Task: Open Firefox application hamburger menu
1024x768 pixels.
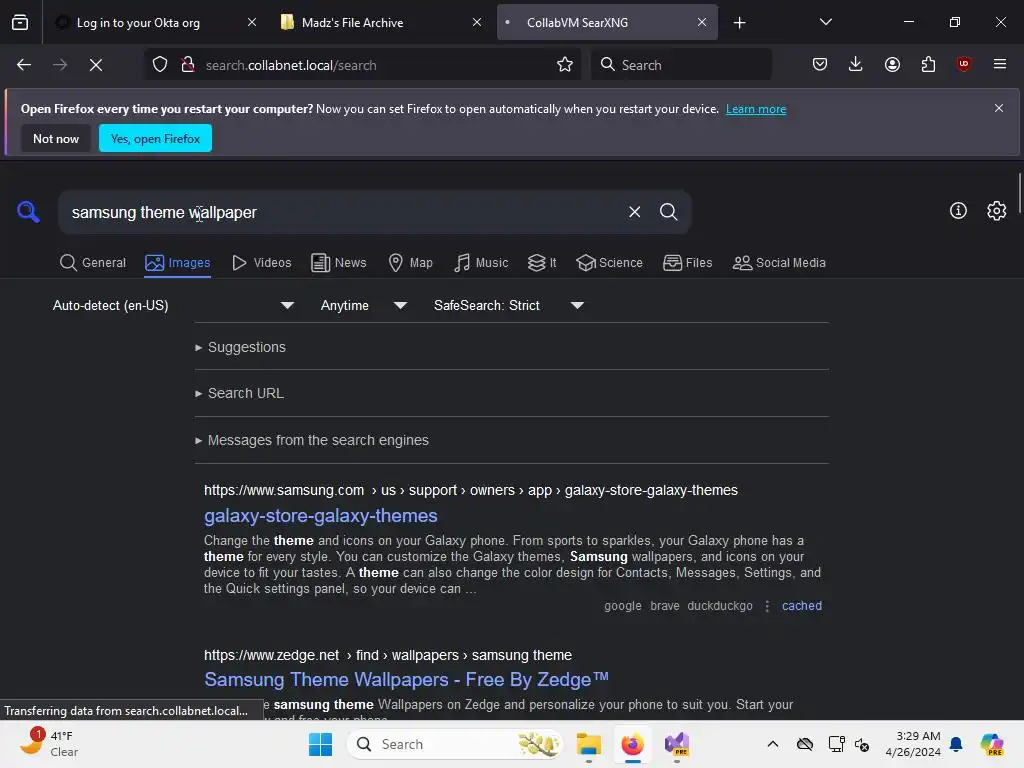Action: (x=999, y=64)
